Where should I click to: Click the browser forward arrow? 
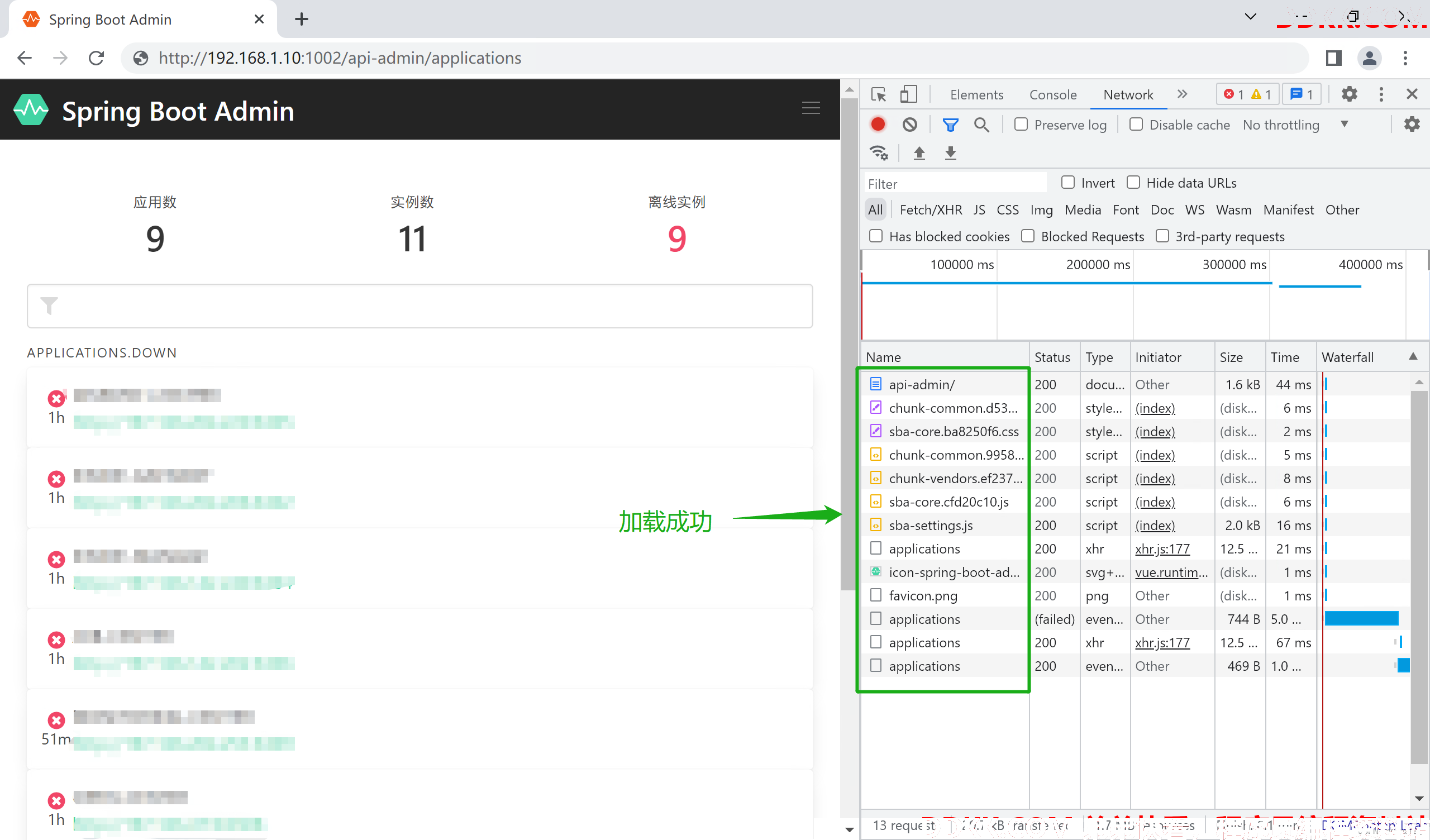60,58
